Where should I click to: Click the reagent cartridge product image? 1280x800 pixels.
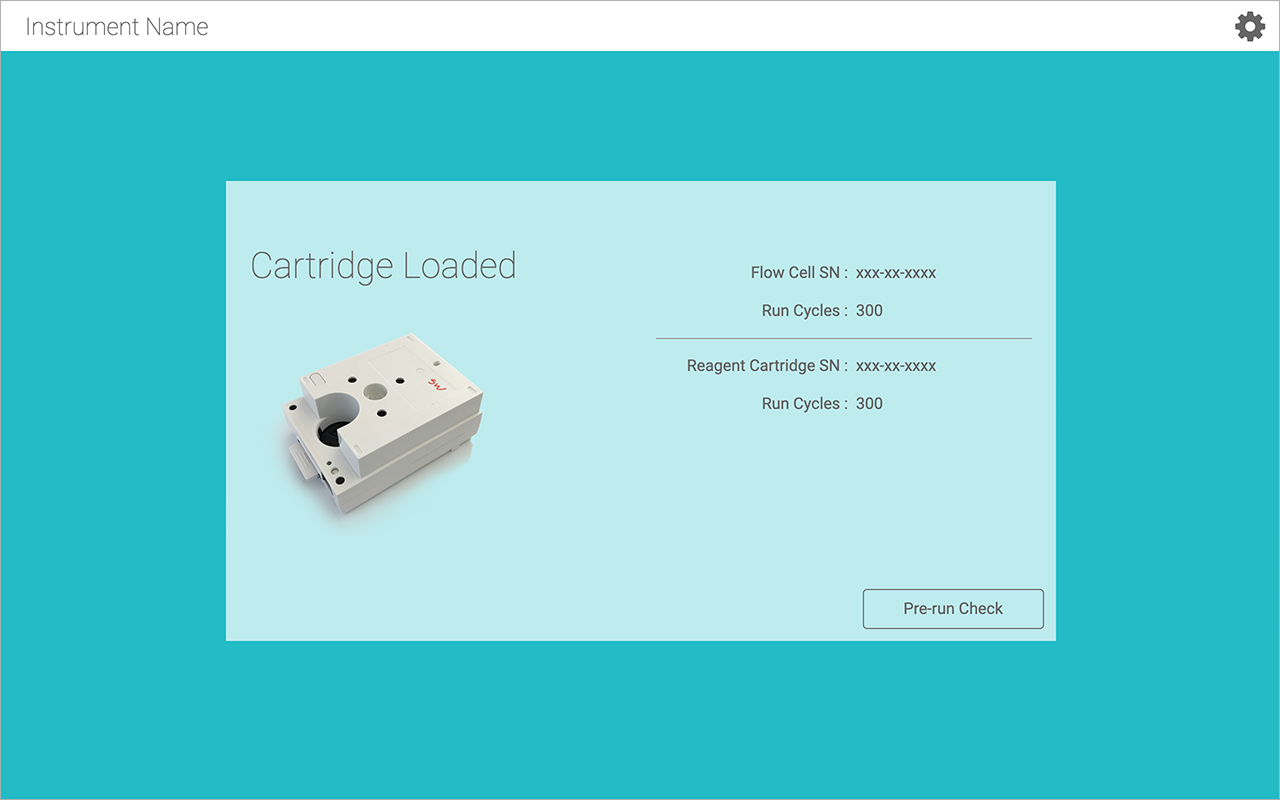[x=385, y=425]
